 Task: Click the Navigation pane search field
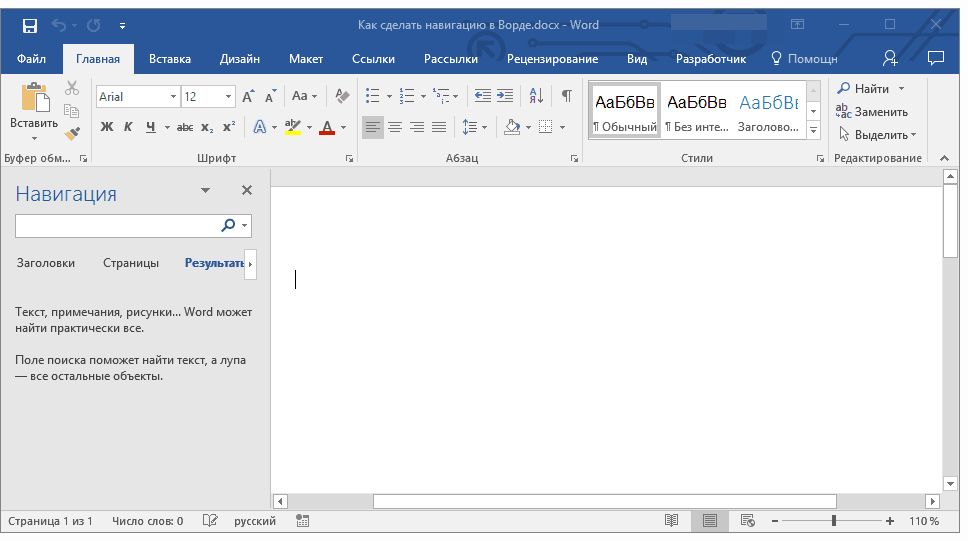pyautogui.click(x=118, y=226)
